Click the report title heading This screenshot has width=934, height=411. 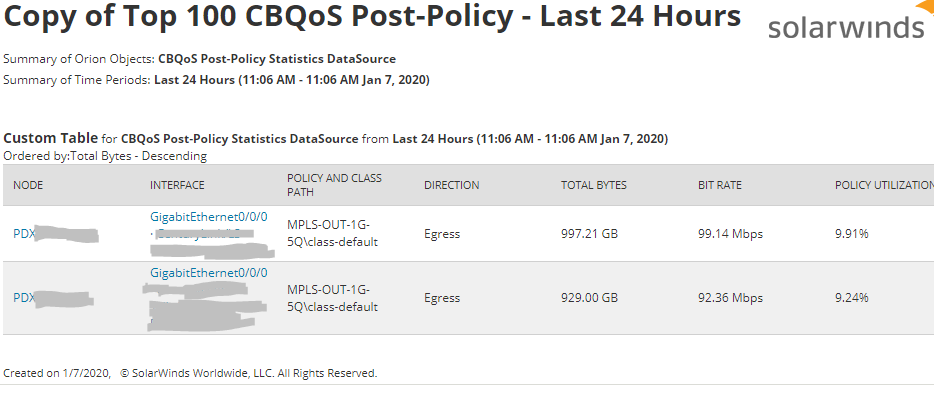(x=373, y=17)
